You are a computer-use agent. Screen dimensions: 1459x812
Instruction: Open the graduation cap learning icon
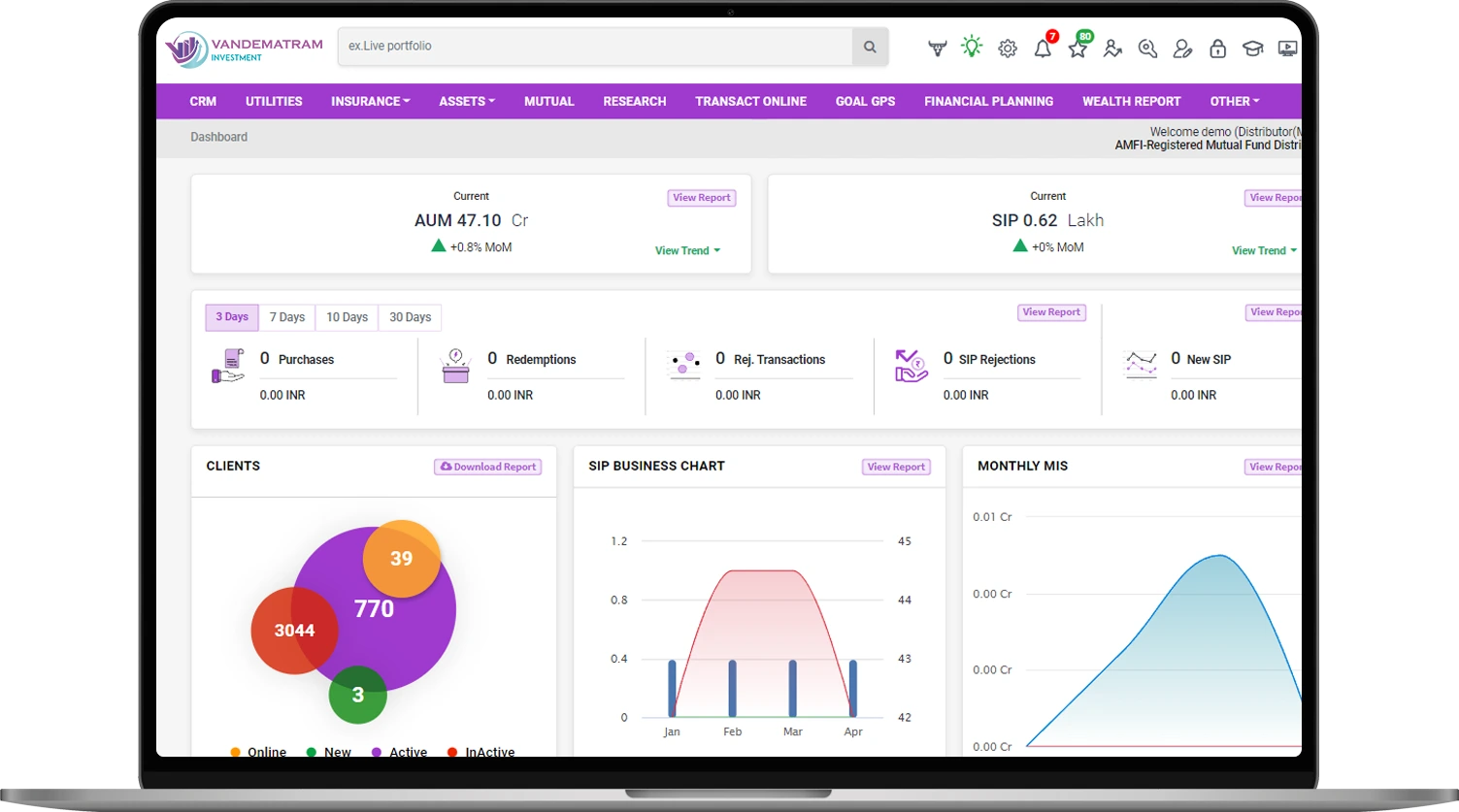coord(1252,49)
